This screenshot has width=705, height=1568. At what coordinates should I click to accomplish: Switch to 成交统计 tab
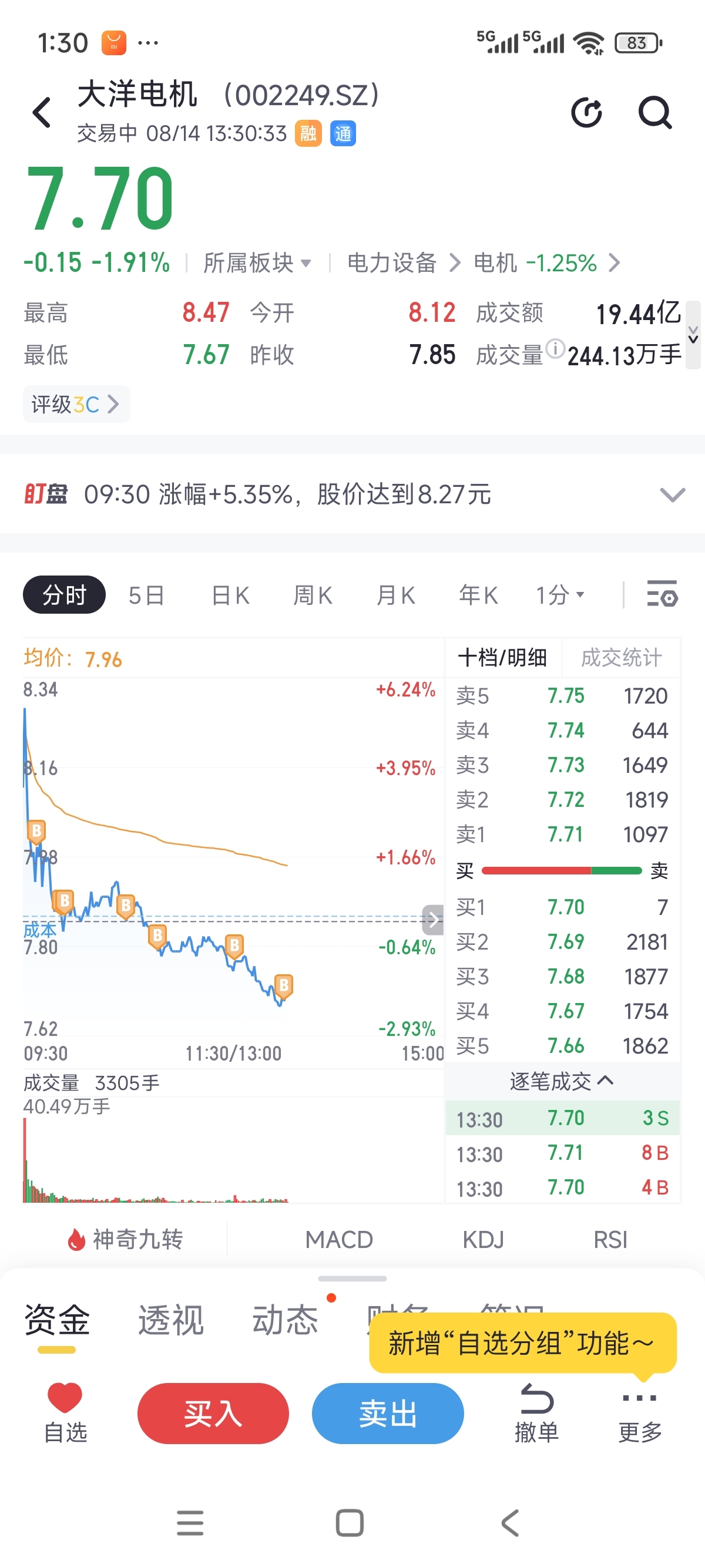(x=621, y=657)
